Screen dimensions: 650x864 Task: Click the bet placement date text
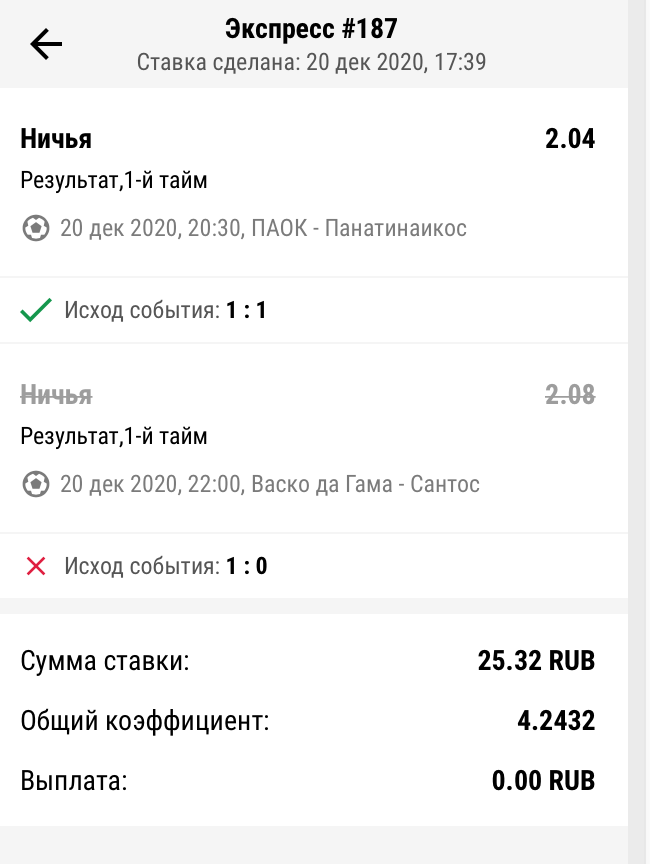pos(311,63)
